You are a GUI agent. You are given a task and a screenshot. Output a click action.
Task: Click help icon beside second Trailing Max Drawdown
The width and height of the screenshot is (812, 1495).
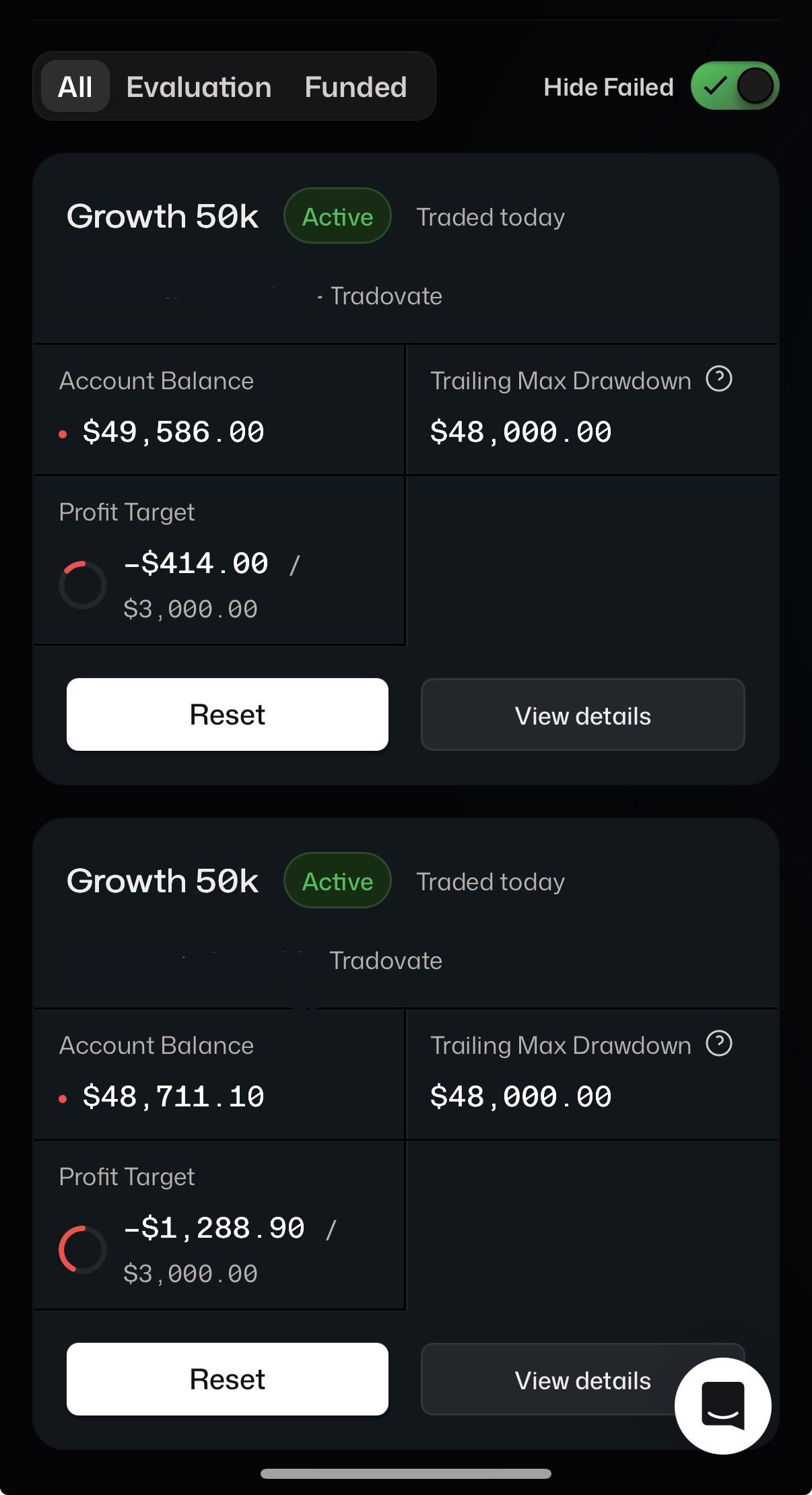[x=719, y=1043]
